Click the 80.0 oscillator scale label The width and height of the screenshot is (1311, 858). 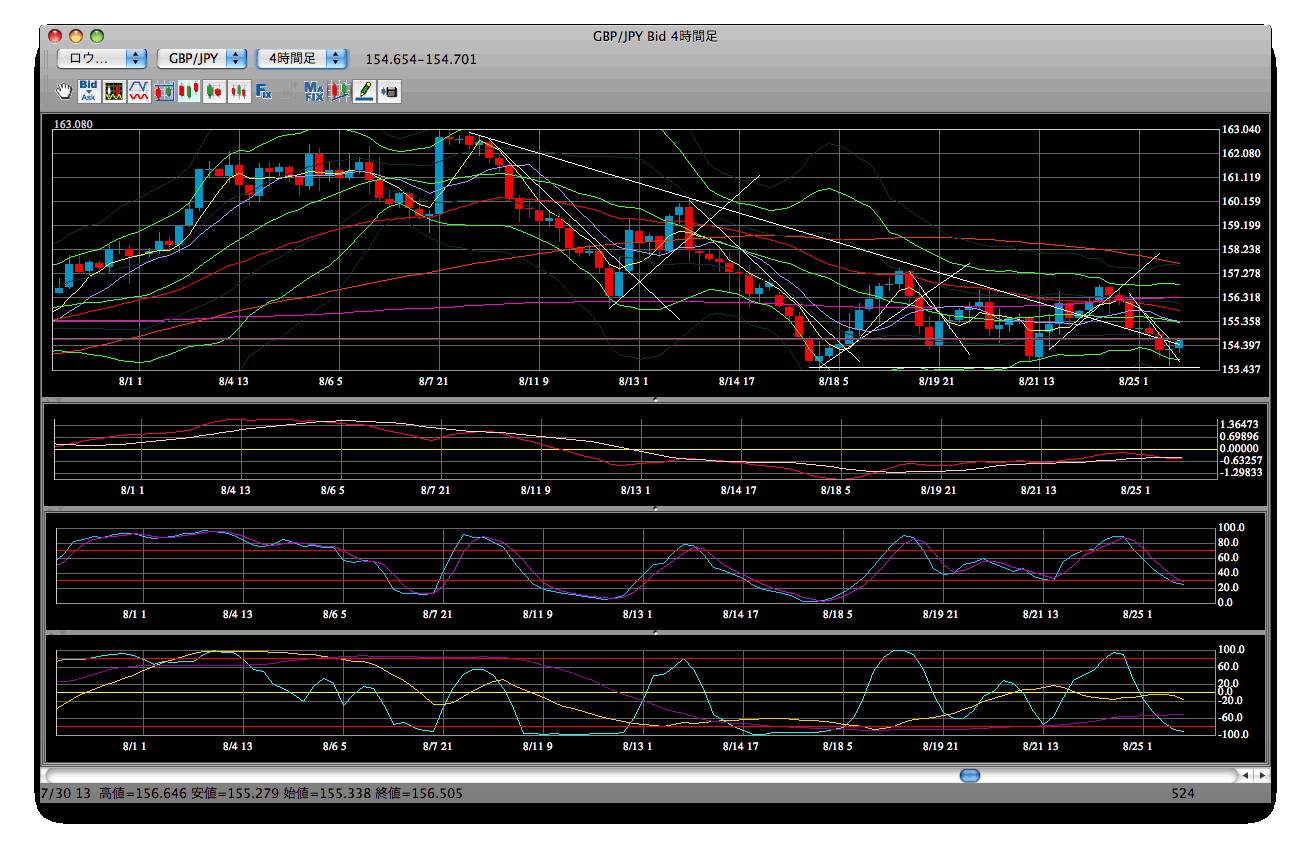tap(1229, 543)
